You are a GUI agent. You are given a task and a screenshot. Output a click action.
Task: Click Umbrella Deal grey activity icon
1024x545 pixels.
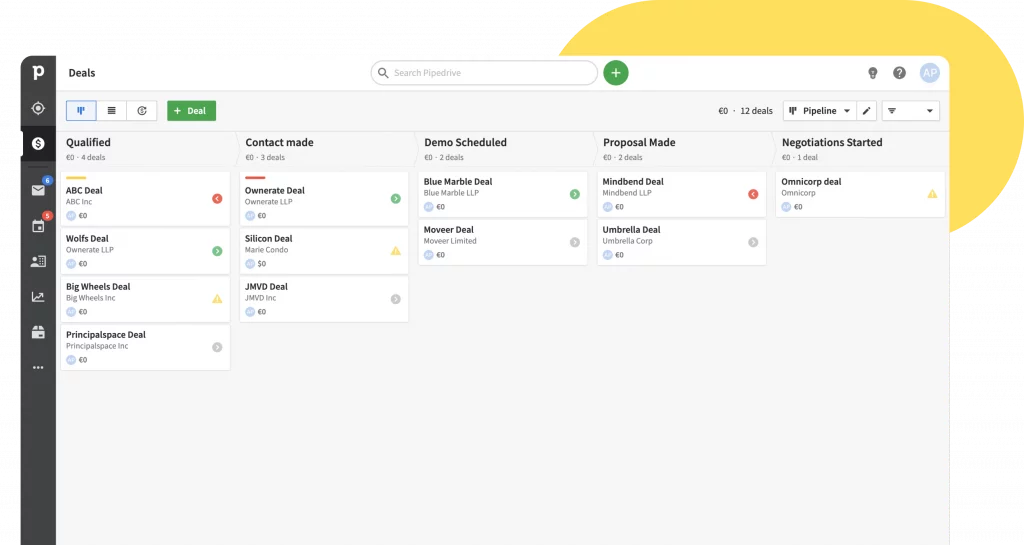point(753,242)
